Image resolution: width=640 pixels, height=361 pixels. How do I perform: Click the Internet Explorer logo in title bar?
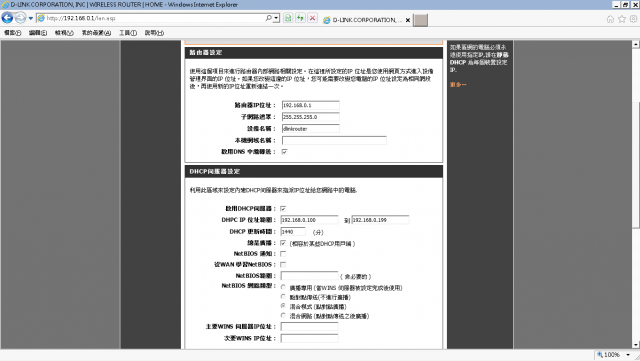coord(5,5)
